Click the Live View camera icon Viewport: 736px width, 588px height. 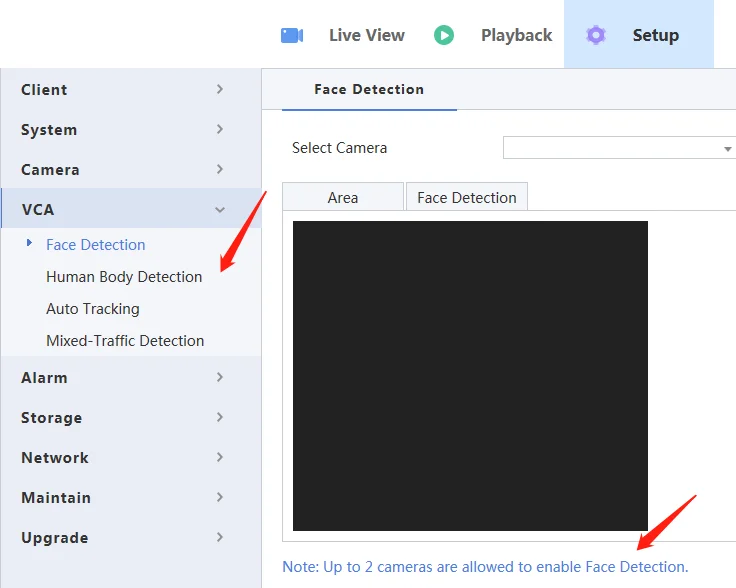292,35
